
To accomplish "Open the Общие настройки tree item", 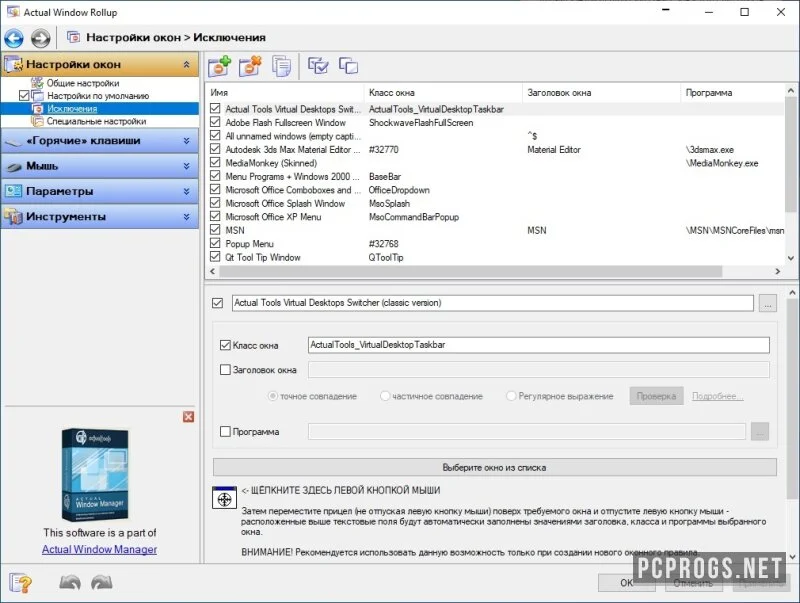I will tap(83, 83).
